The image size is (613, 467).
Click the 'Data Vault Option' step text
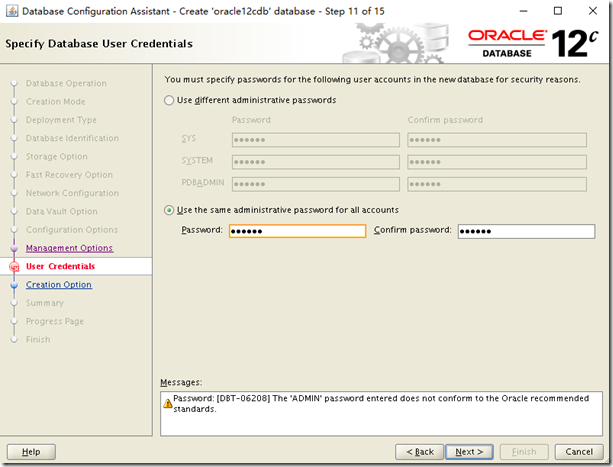pyautogui.click(x=61, y=211)
